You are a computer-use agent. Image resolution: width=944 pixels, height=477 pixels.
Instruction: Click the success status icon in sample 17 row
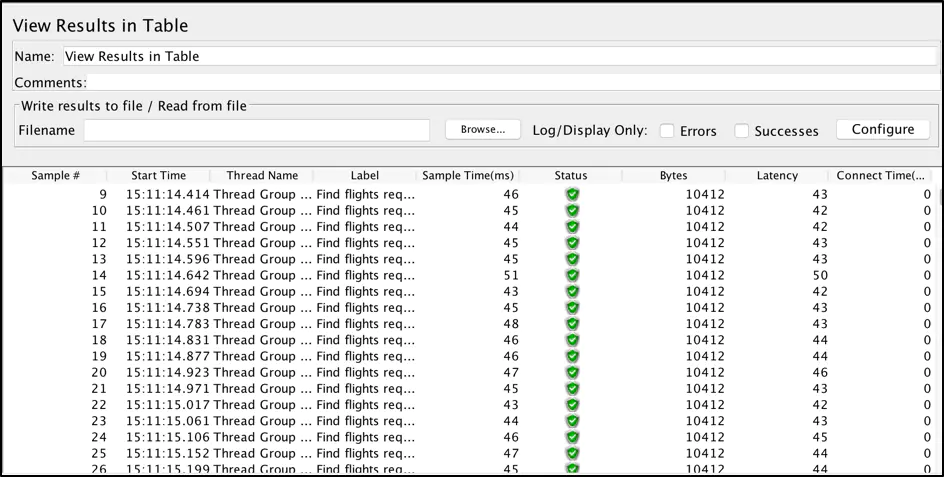tap(573, 324)
